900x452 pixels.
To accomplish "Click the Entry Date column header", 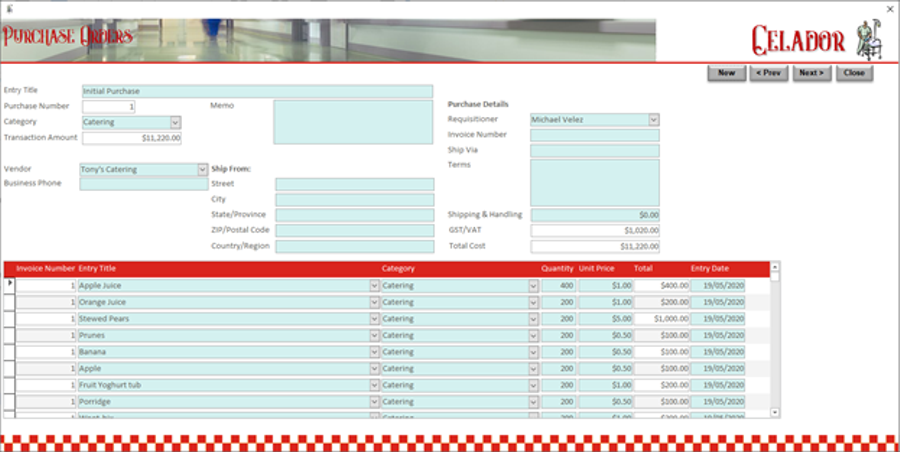I will coord(709,269).
